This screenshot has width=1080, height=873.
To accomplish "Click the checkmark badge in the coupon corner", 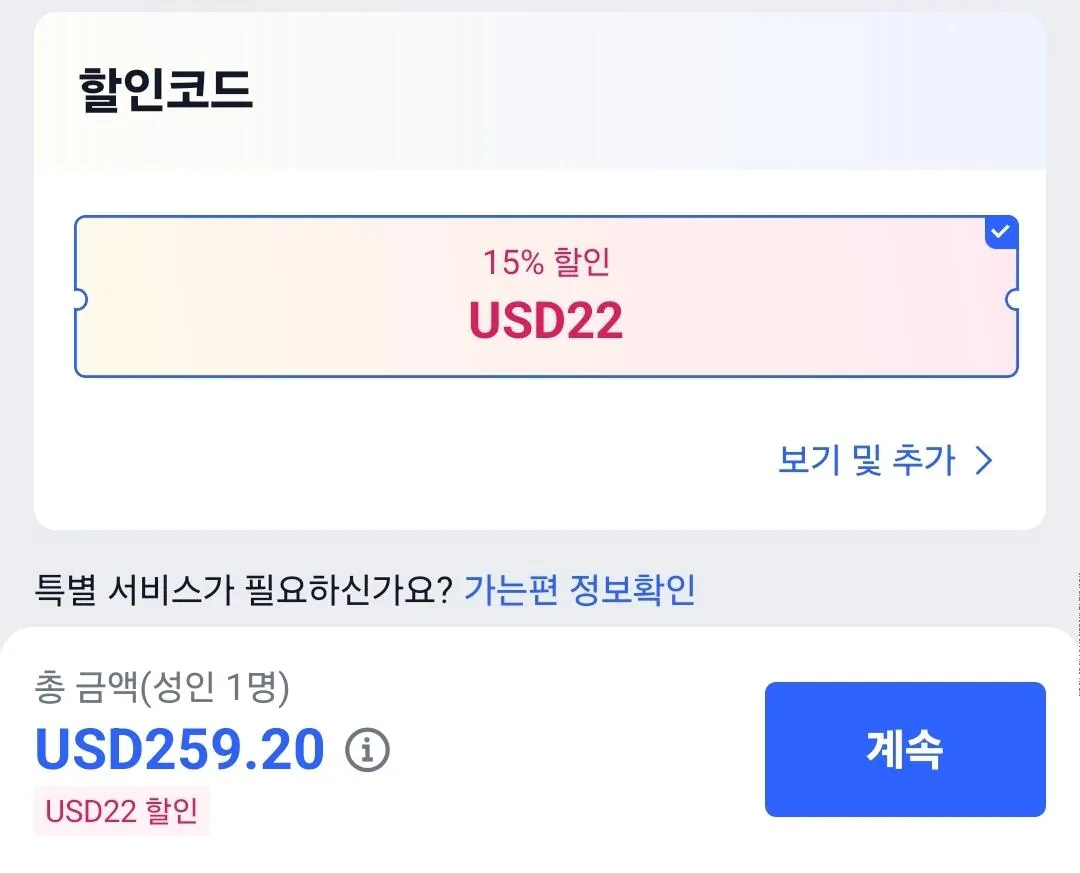I will [x=1000, y=232].
